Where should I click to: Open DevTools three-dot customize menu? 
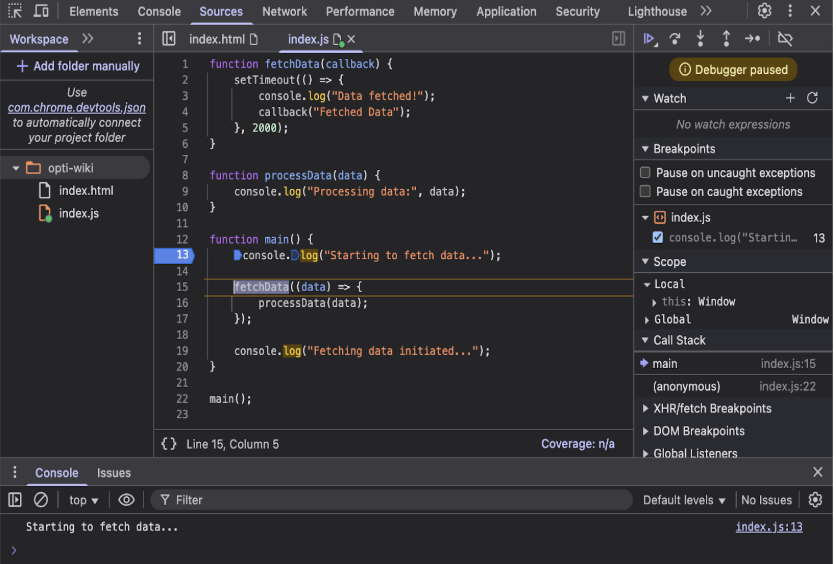(792, 11)
